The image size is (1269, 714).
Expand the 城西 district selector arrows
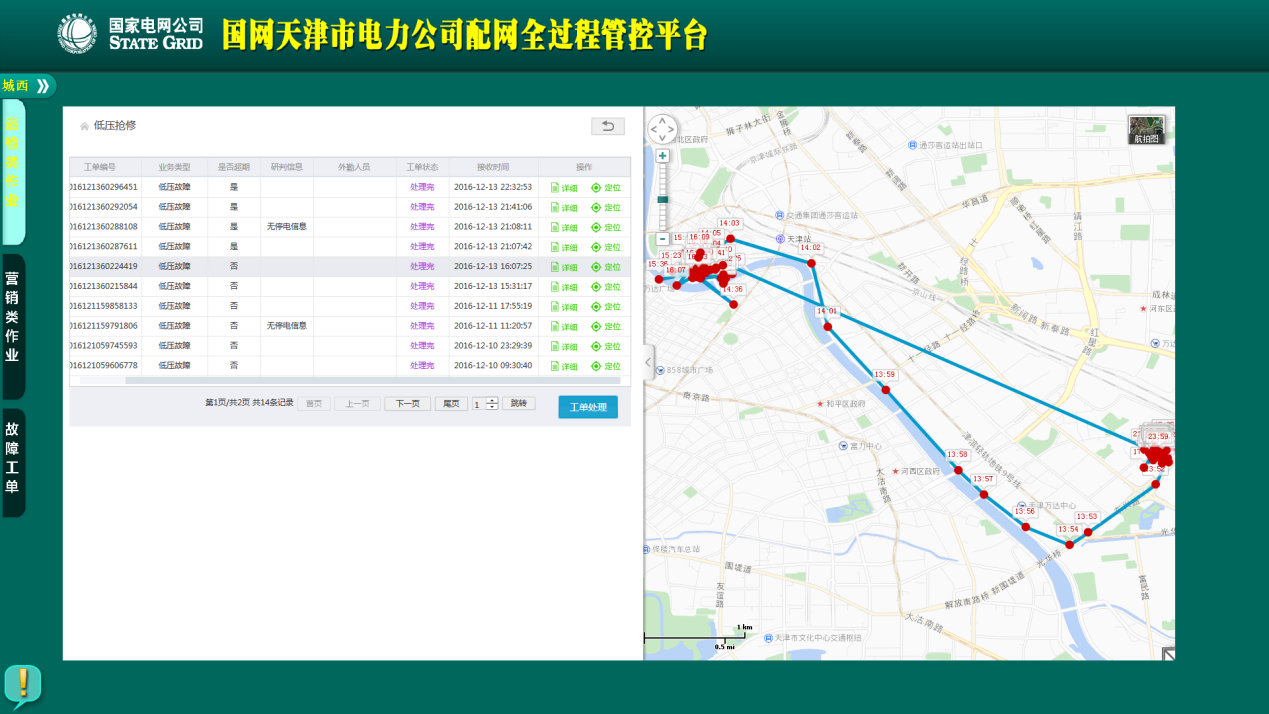click(x=42, y=86)
